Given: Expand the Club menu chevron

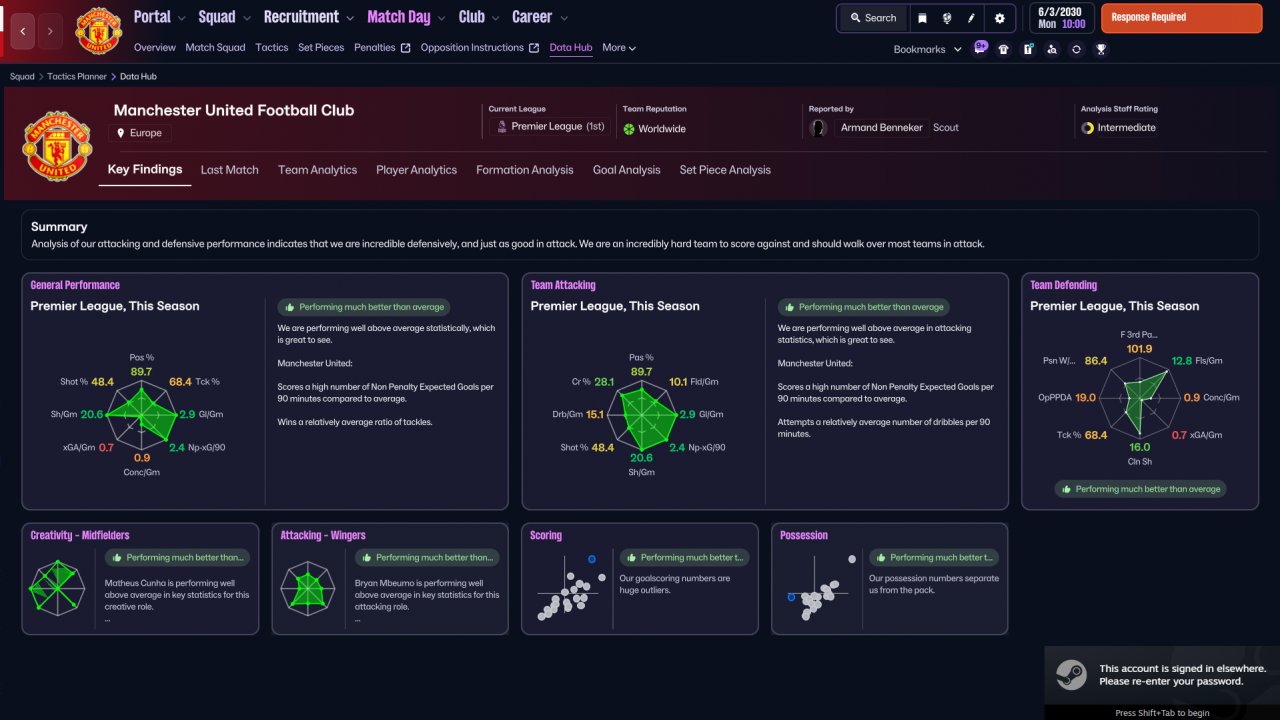Looking at the screenshot, I should 495,18.
